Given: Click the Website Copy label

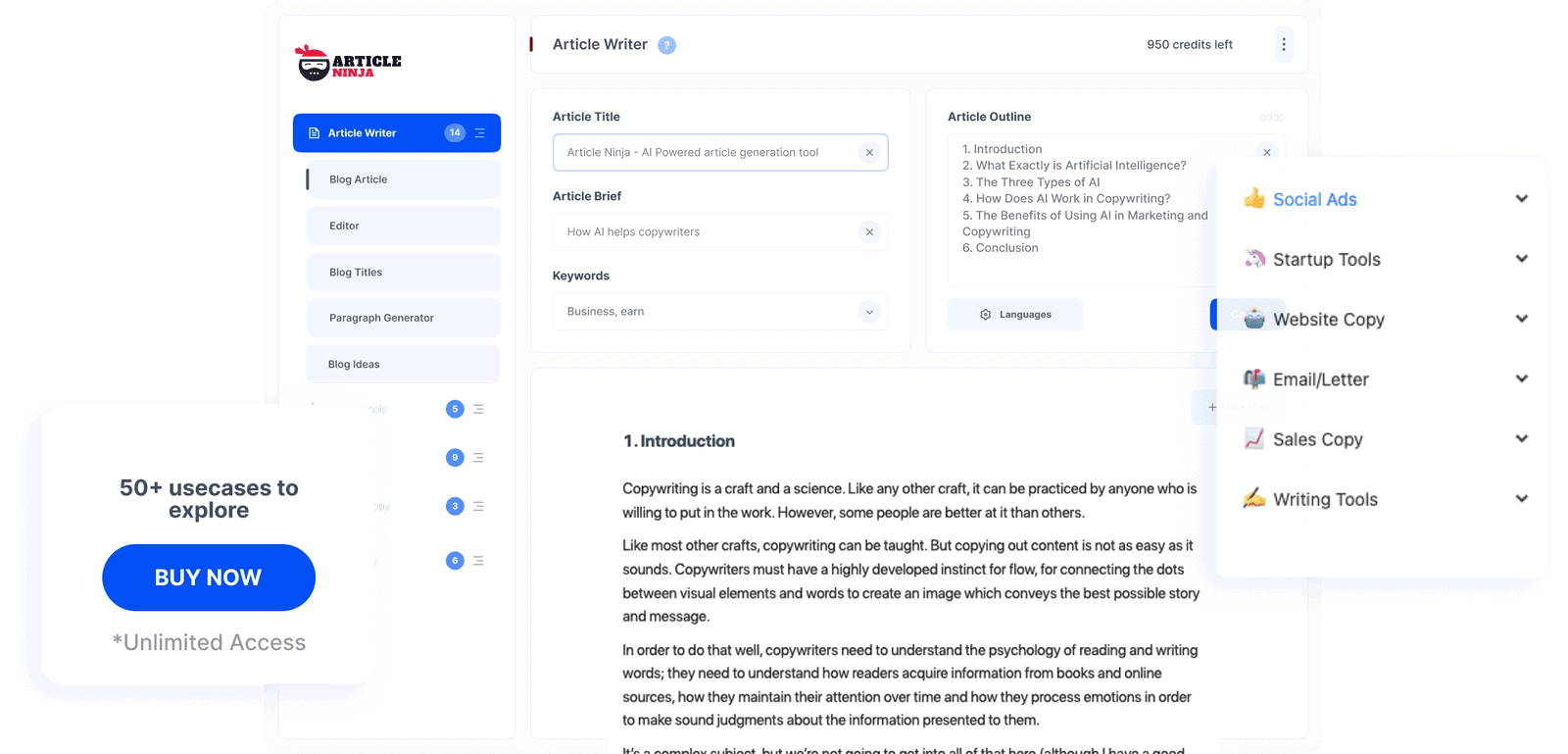Looking at the screenshot, I should [1329, 320].
